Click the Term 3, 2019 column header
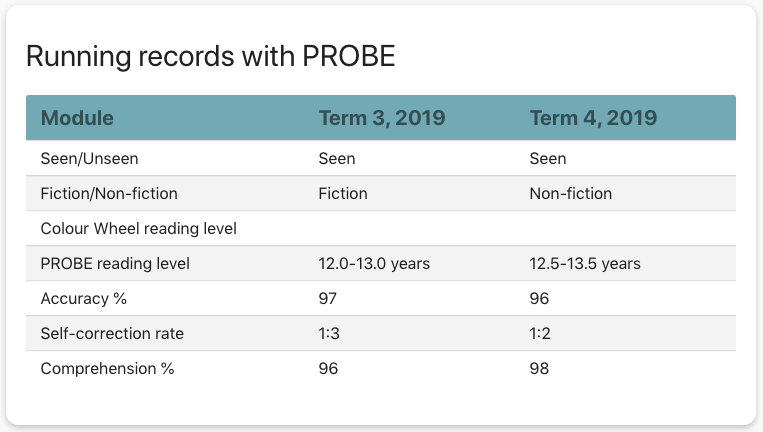Image resolution: width=763 pixels, height=432 pixels. (x=381, y=118)
